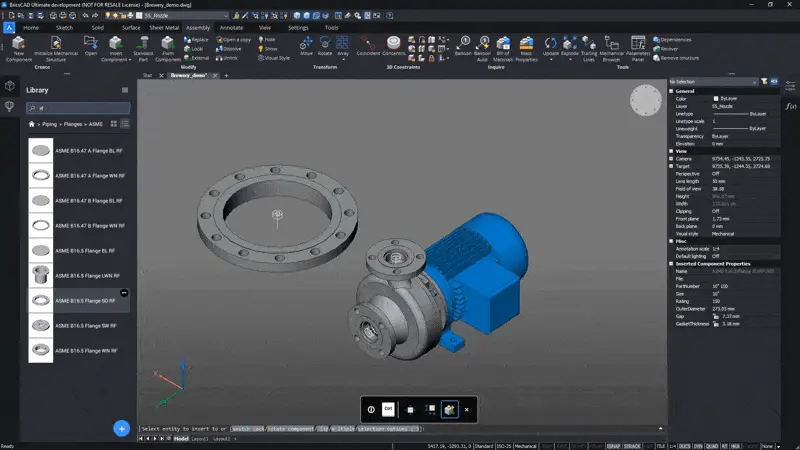This screenshot has height=450, width=800.
Task: Collapse the General properties section
Action: click(x=673, y=90)
